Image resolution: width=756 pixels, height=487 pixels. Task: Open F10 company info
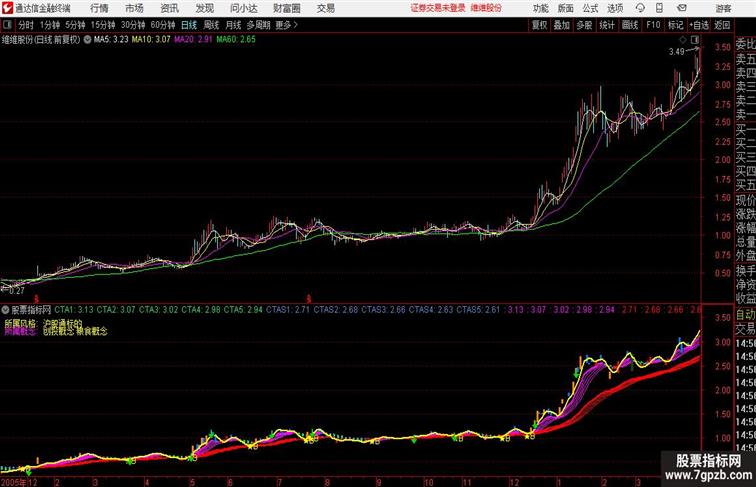point(653,25)
